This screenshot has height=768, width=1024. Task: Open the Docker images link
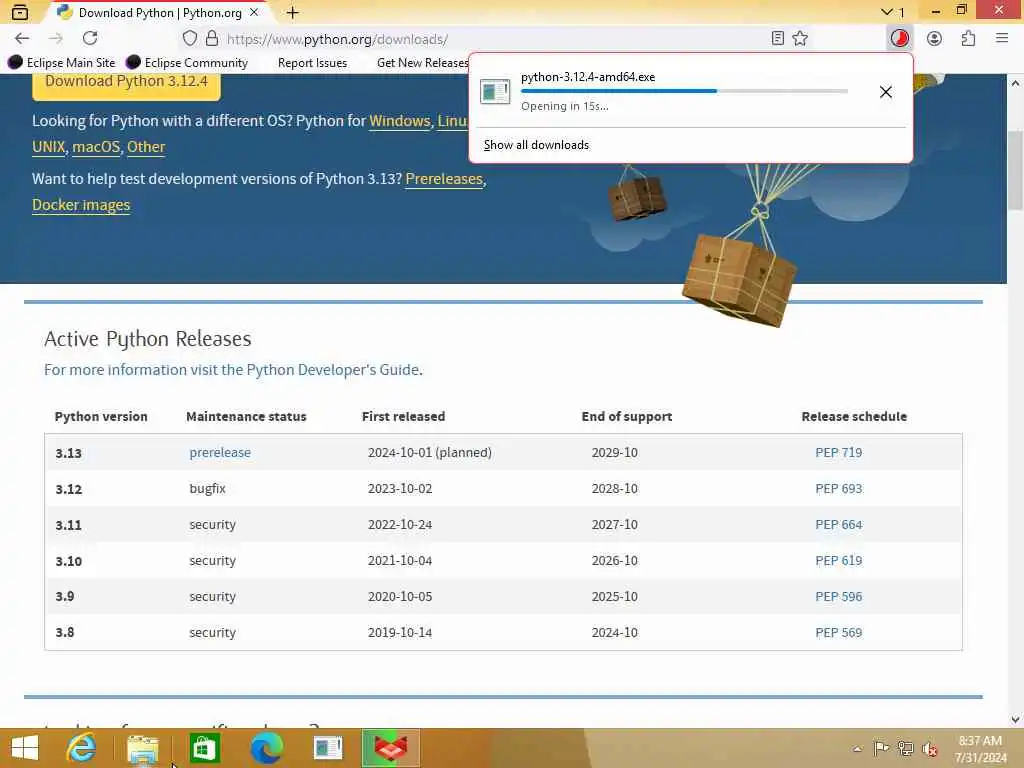[x=81, y=205]
